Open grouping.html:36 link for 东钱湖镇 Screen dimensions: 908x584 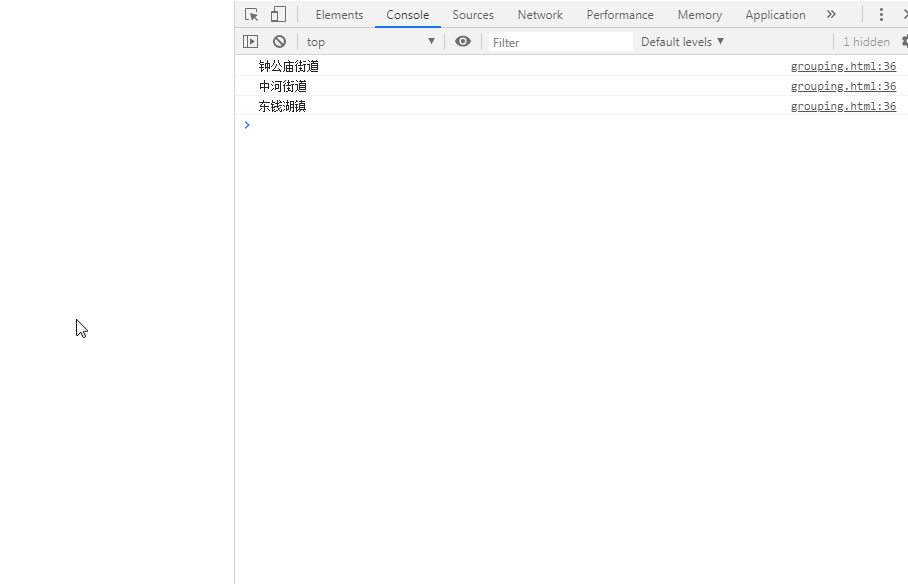point(843,106)
